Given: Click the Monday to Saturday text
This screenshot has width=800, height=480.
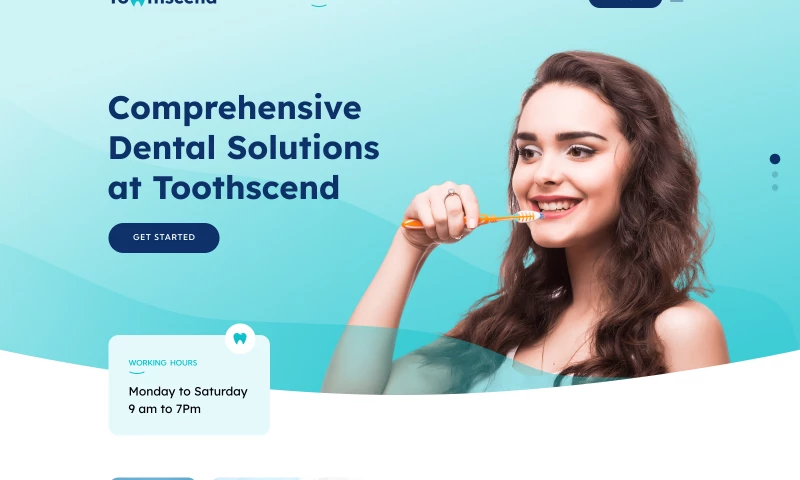Looking at the screenshot, I should [188, 392].
